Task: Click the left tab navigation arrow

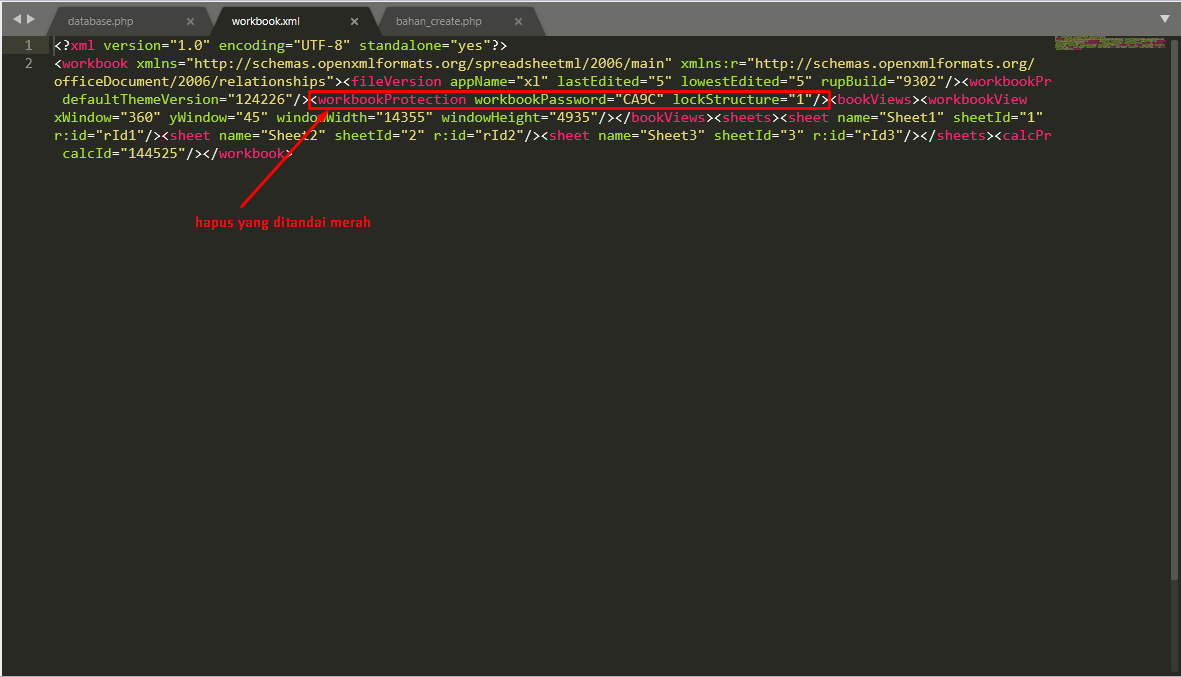Action: pos(17,19)
